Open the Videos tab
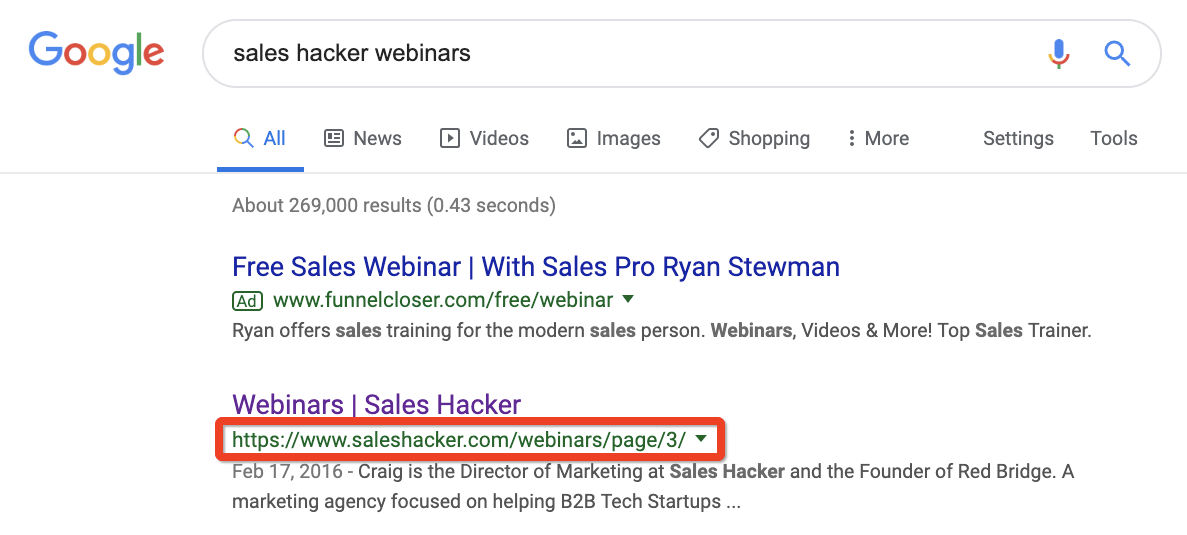The height and width of the screenshot is (535, 1187). [x=485, y=139]
